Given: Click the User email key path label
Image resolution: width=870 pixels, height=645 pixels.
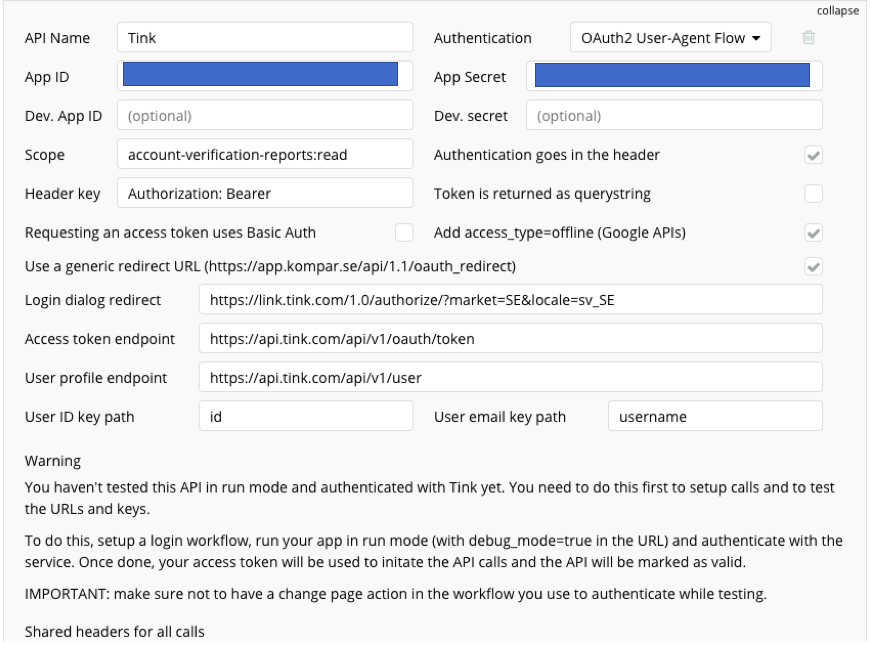Looking at the screenshot, I should [500, 417].
